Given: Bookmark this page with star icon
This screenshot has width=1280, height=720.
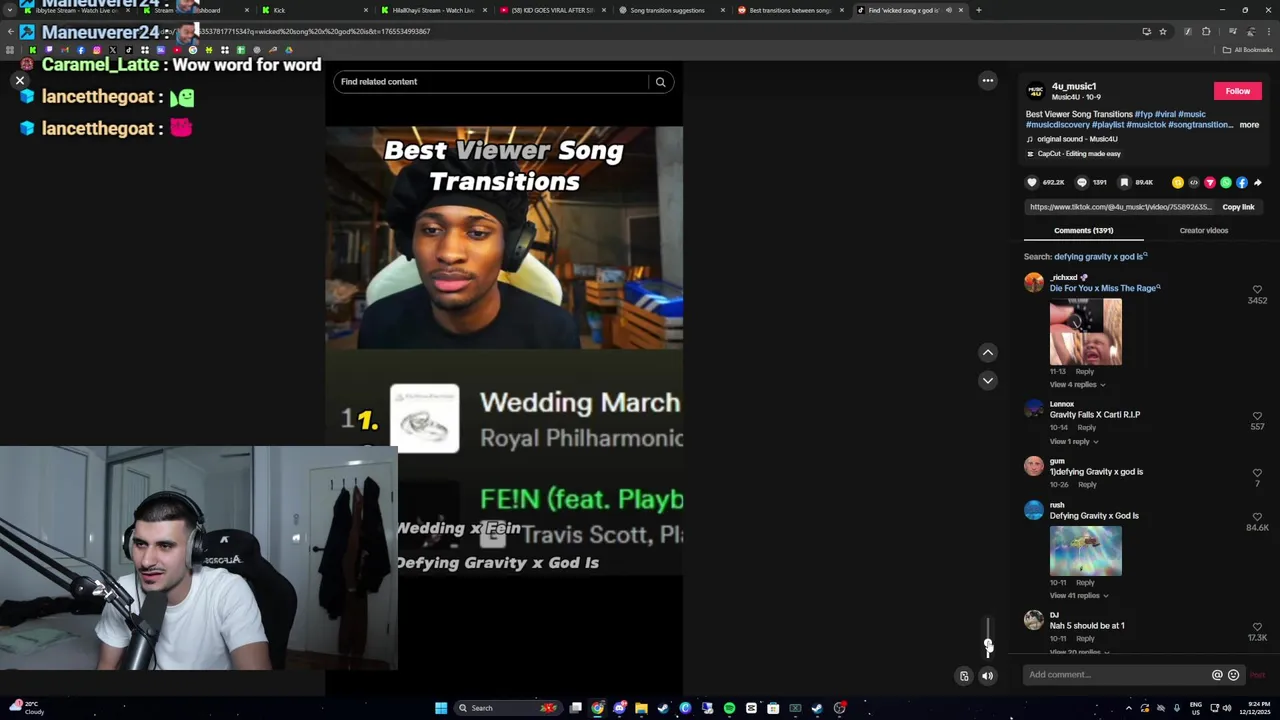Looking at the screenshot, I should click(1162, 32).
